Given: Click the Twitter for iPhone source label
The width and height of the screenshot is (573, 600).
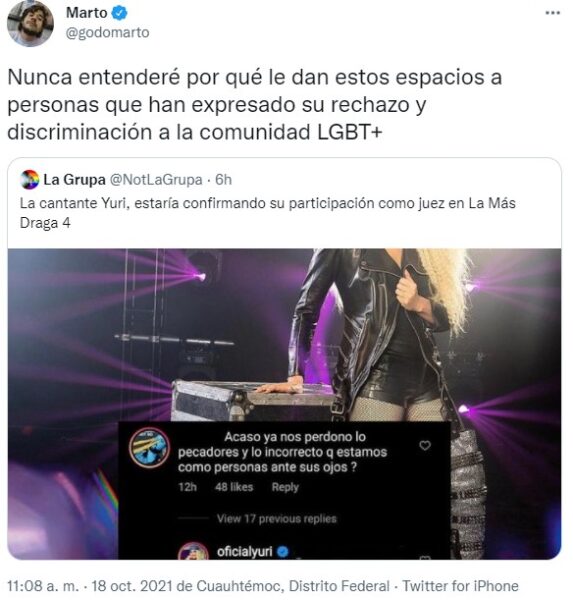Looking at the screenshot, I should [460, 586].
